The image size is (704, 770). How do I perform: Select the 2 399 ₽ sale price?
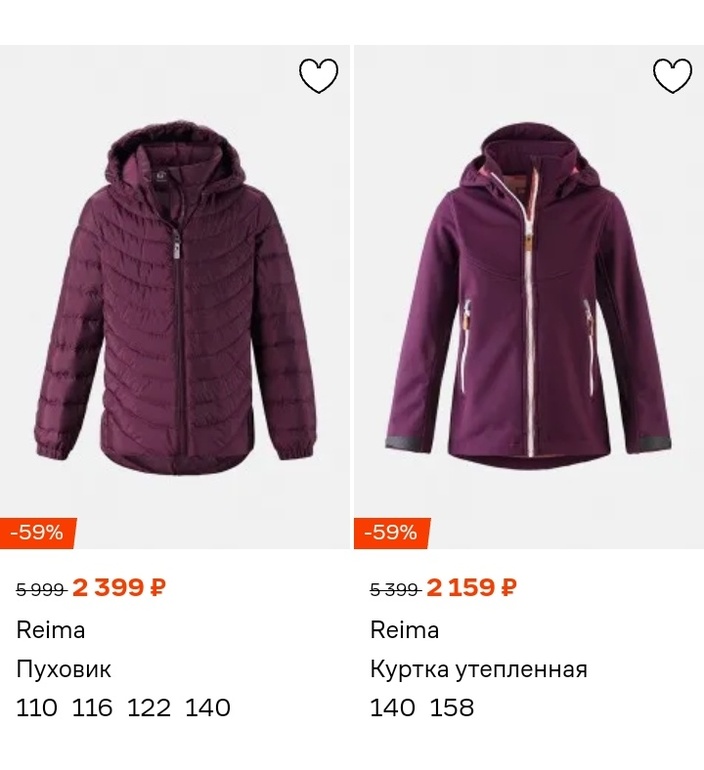pyautogui.click(x=119, y=588)
